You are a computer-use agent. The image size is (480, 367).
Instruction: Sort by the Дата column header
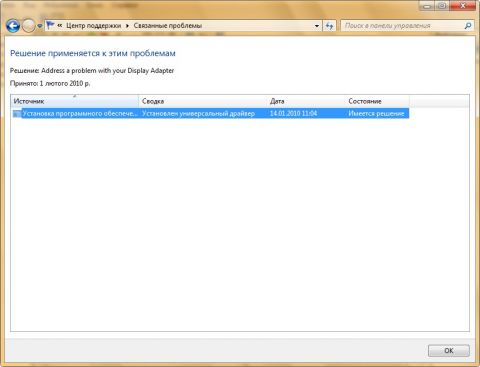(306, 101)
